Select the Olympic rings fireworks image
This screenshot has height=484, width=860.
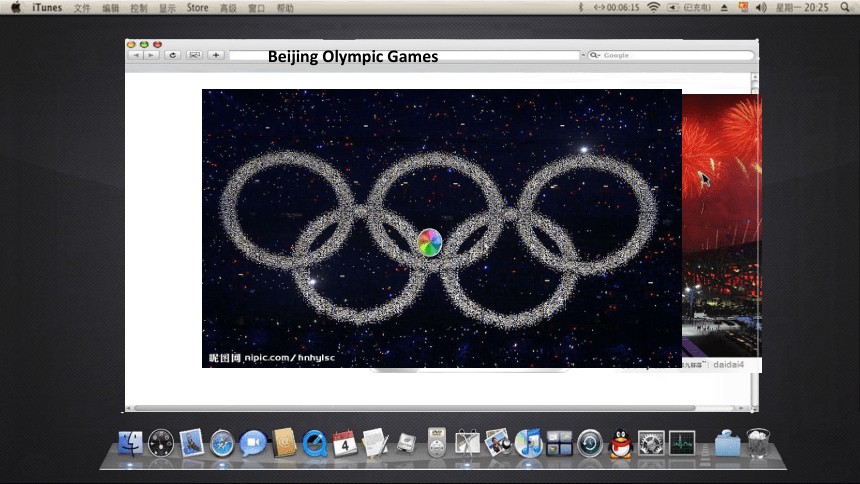pyautogui.click(x=442, y=228)
